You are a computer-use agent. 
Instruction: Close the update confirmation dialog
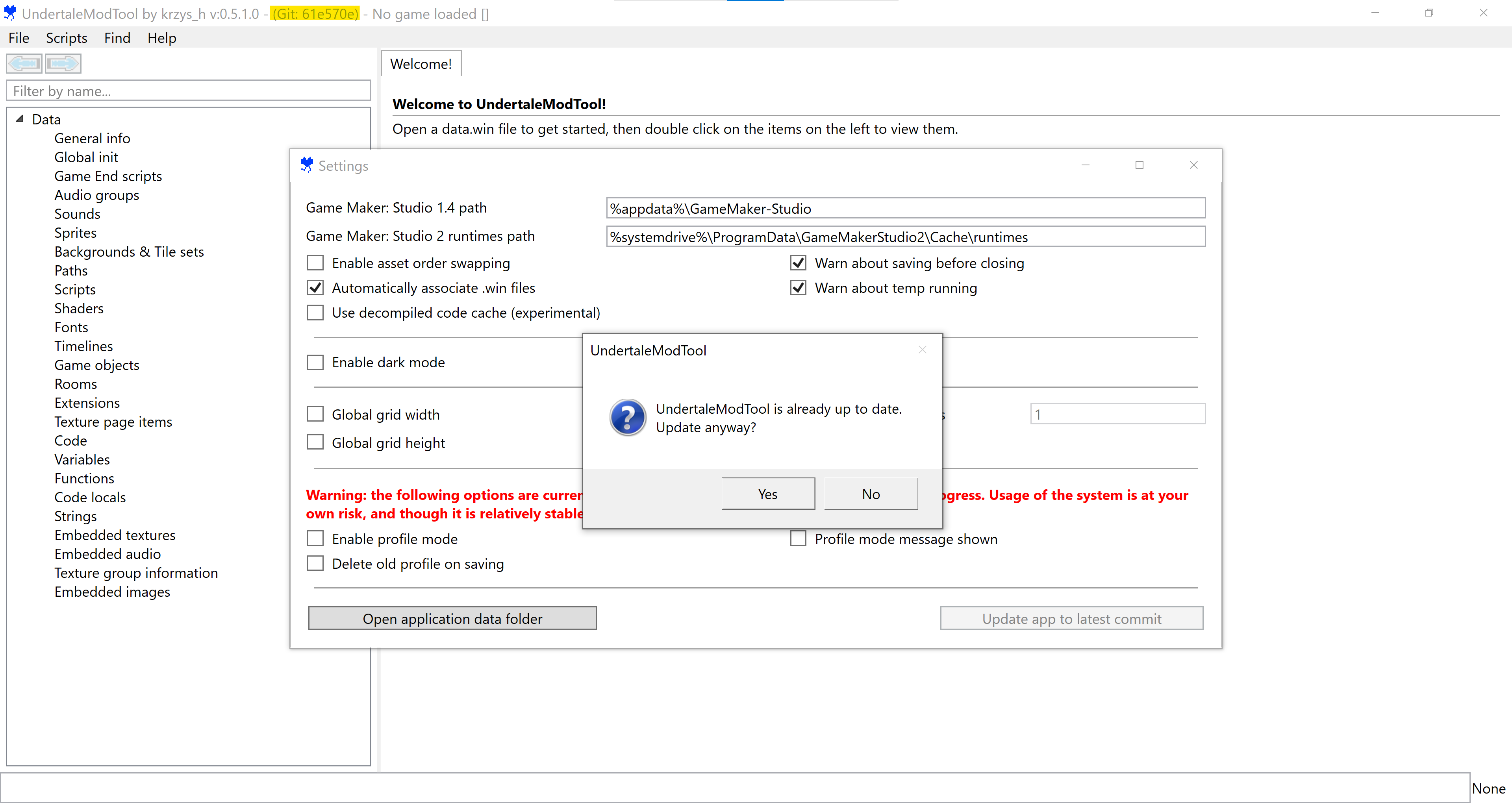point(922,350)
